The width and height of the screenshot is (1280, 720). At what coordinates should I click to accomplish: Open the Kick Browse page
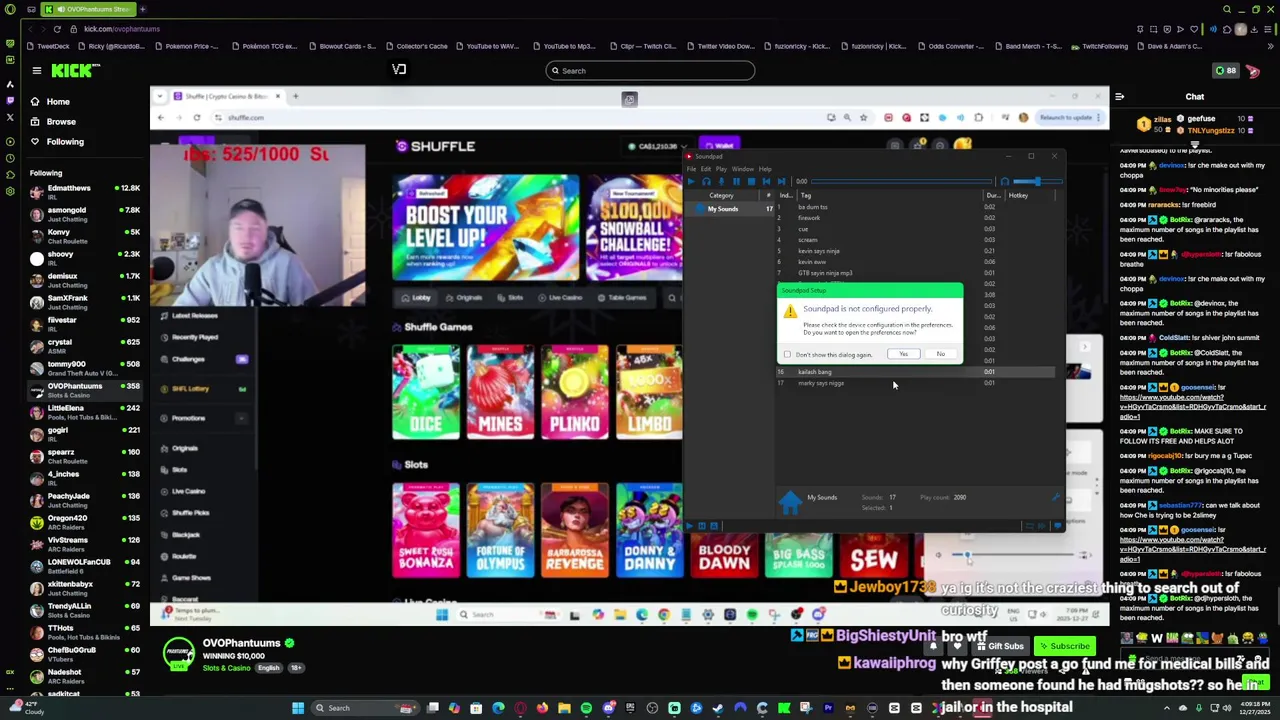click(x=60, y=122)
